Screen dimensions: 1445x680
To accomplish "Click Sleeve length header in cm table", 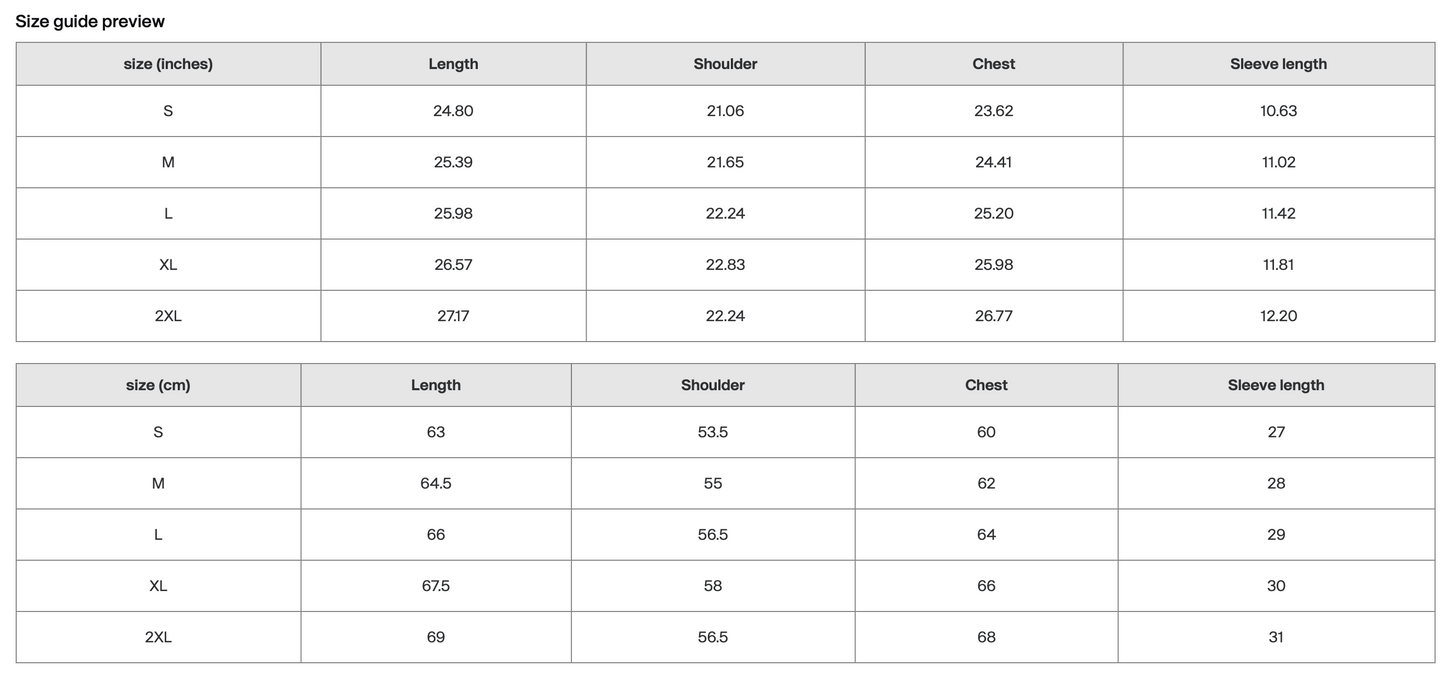I will pyautogui.click(x=1276, y=385).
